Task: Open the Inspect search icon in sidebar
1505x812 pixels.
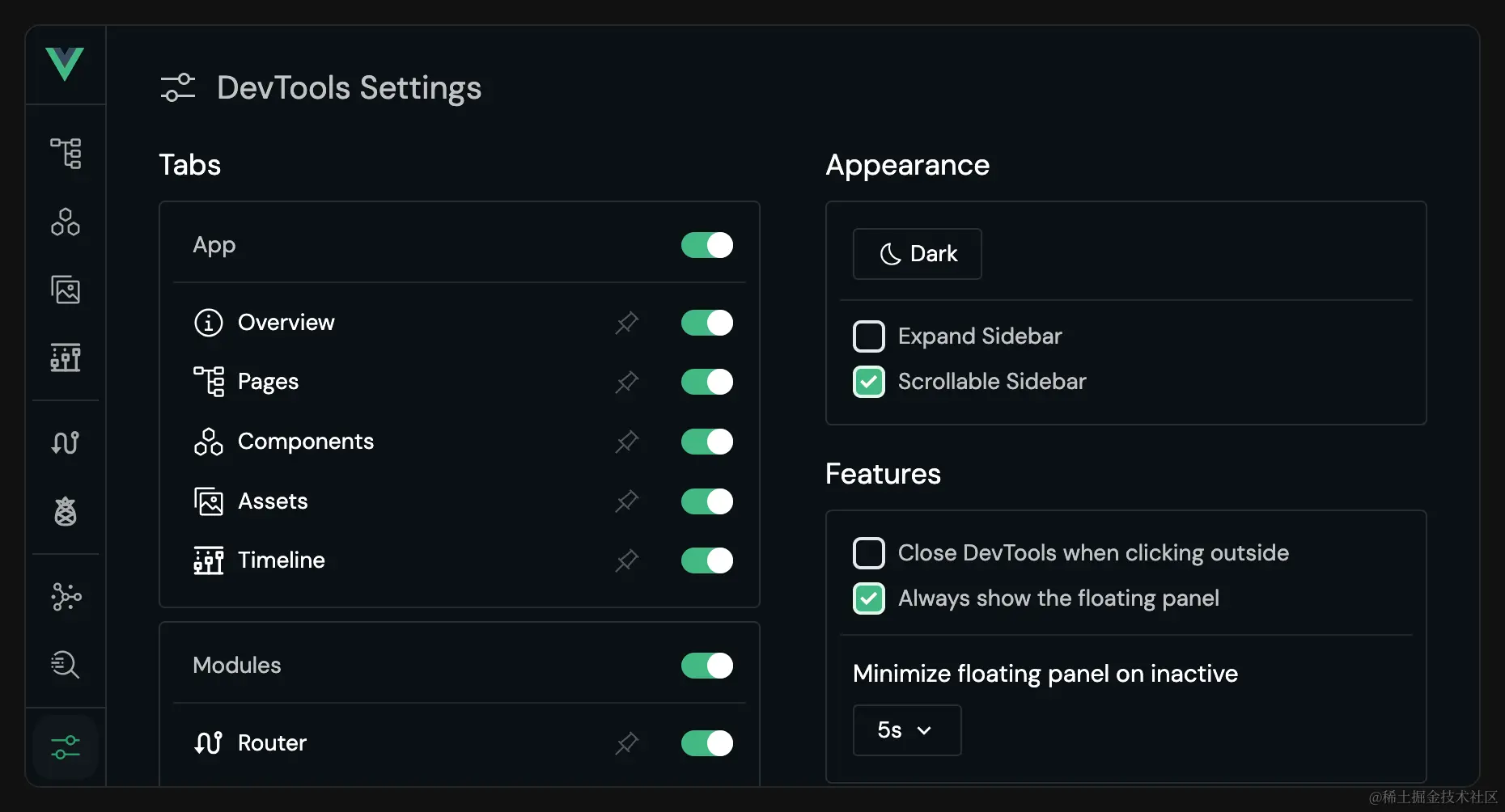Action: 66,665
